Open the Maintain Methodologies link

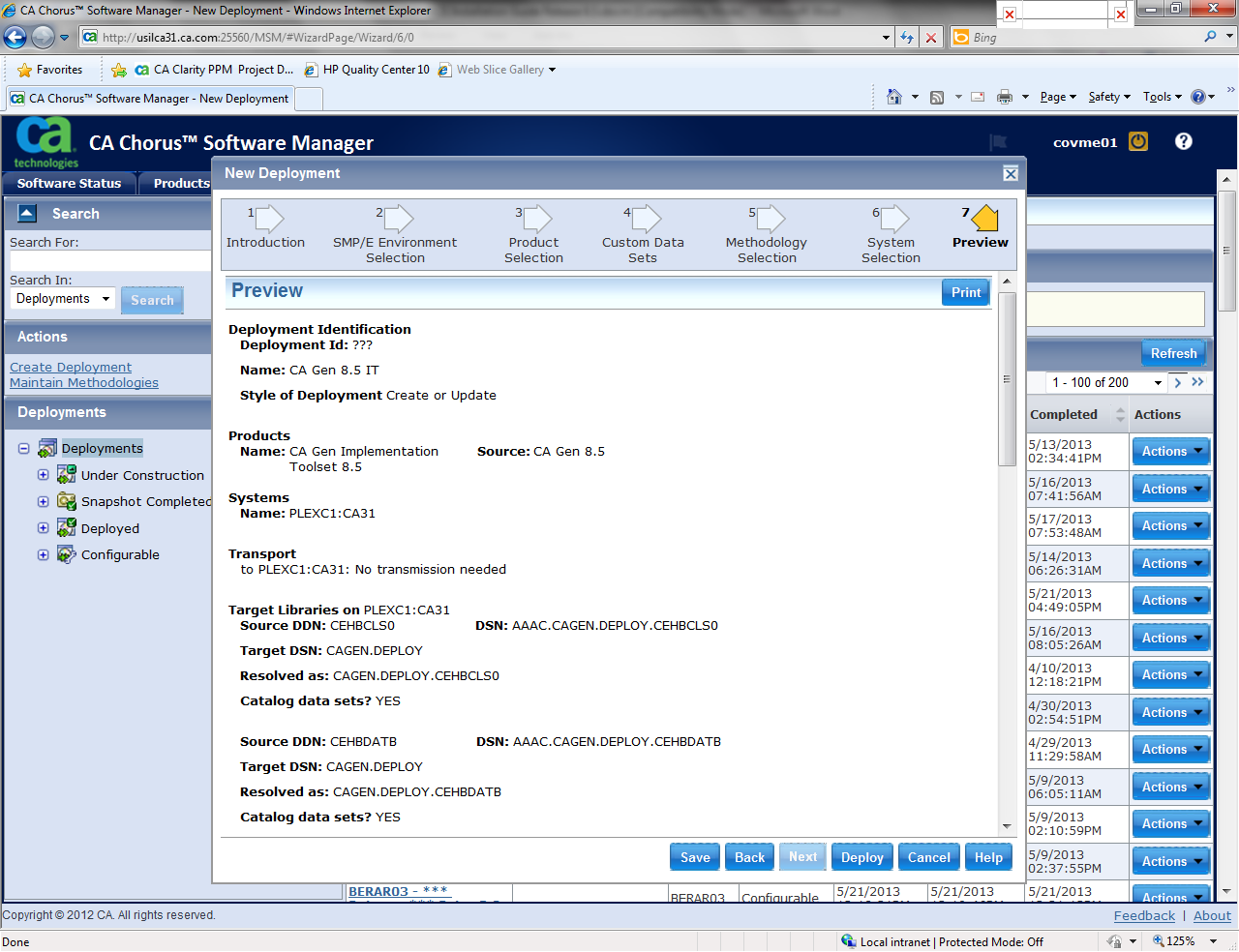coord(84,383)
